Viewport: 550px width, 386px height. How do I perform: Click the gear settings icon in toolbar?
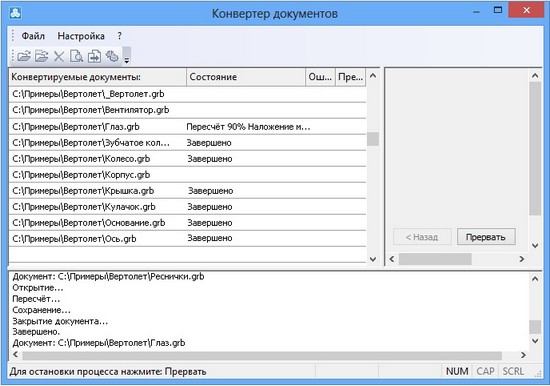point(112,56)
